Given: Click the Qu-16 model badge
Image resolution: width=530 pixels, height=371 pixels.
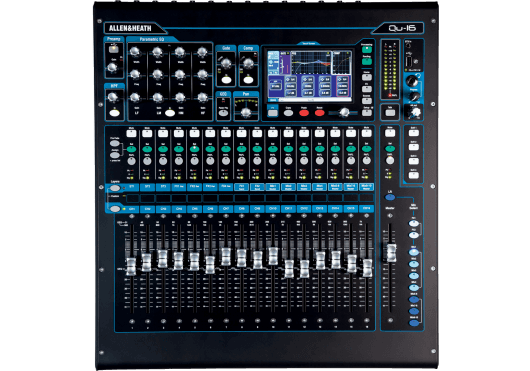Looking at the screenshot, I should (x=402, y=28).
